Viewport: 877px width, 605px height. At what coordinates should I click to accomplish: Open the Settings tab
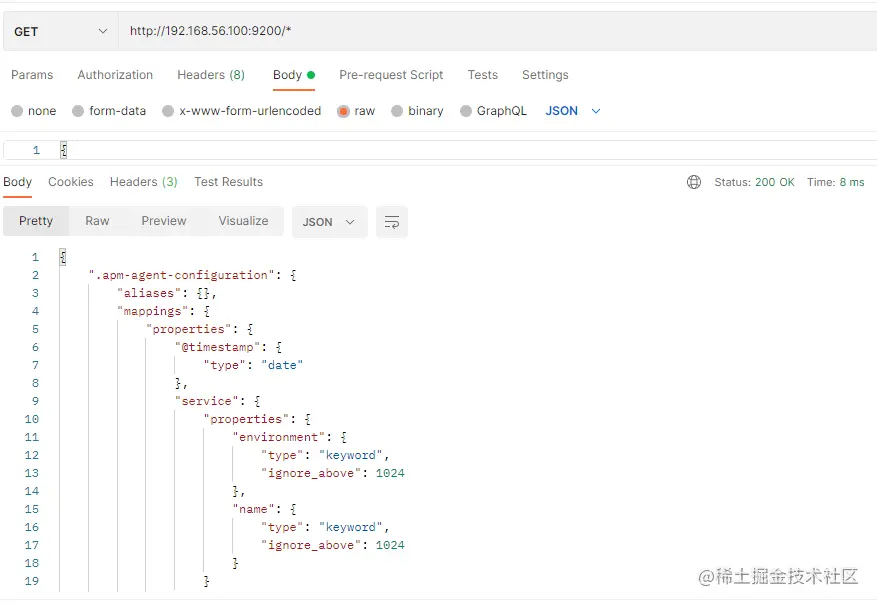[545, 75]
